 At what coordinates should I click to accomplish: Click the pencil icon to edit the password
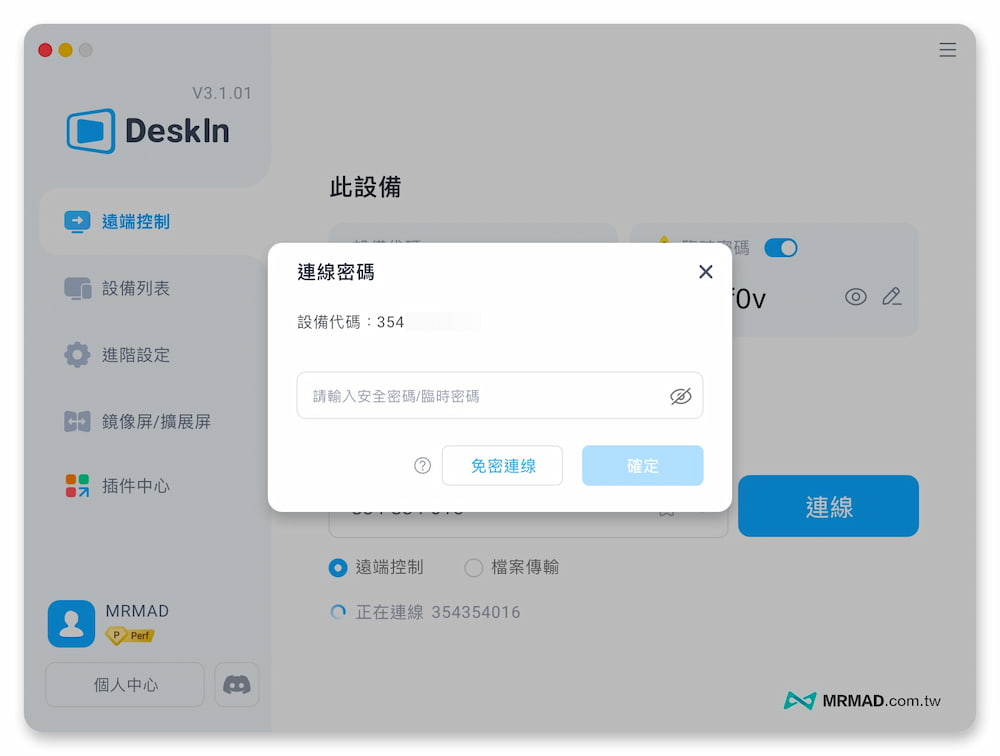pos(893,297)
